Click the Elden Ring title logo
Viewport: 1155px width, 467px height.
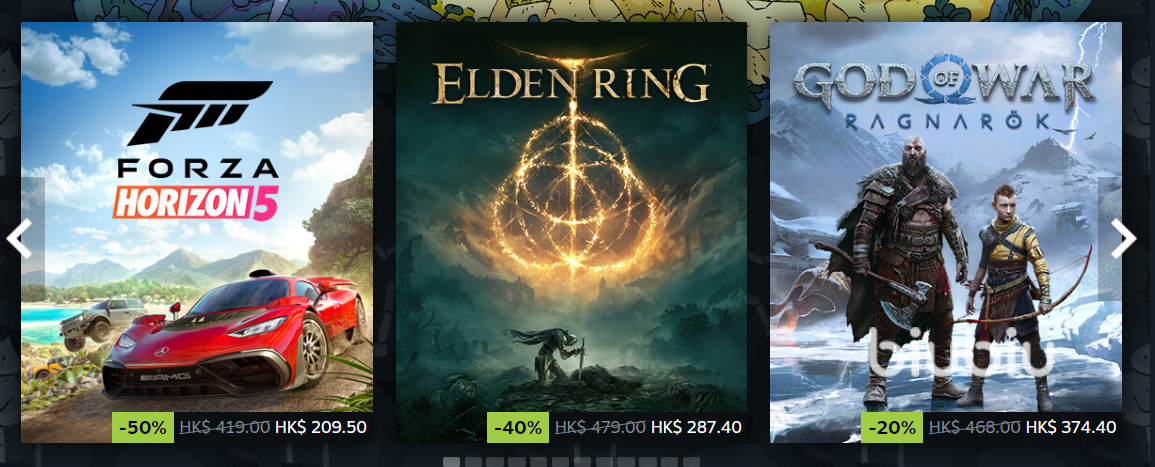(571, 81)
